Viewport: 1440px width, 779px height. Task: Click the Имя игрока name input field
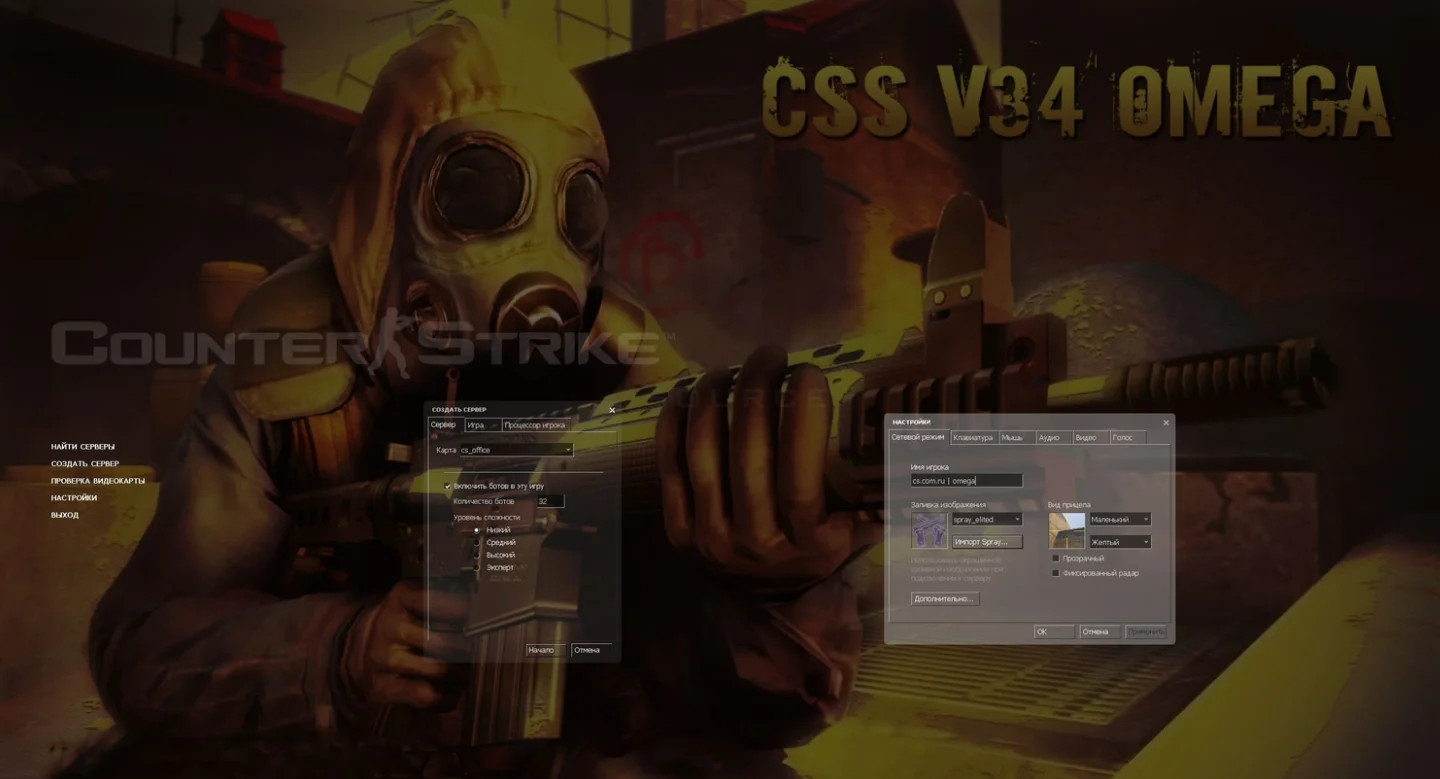click(965, 481)
